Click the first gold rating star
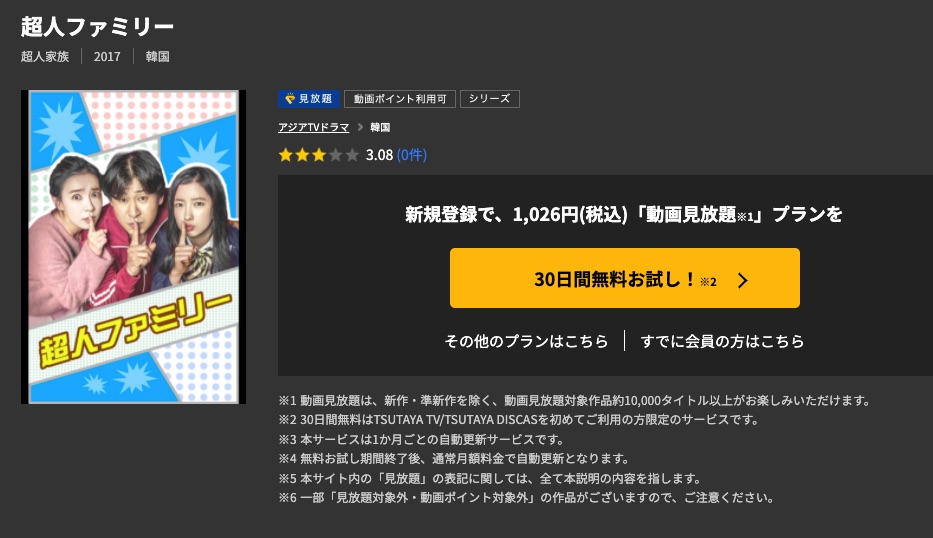Viewport: 933px width, 538px height. 286,155
